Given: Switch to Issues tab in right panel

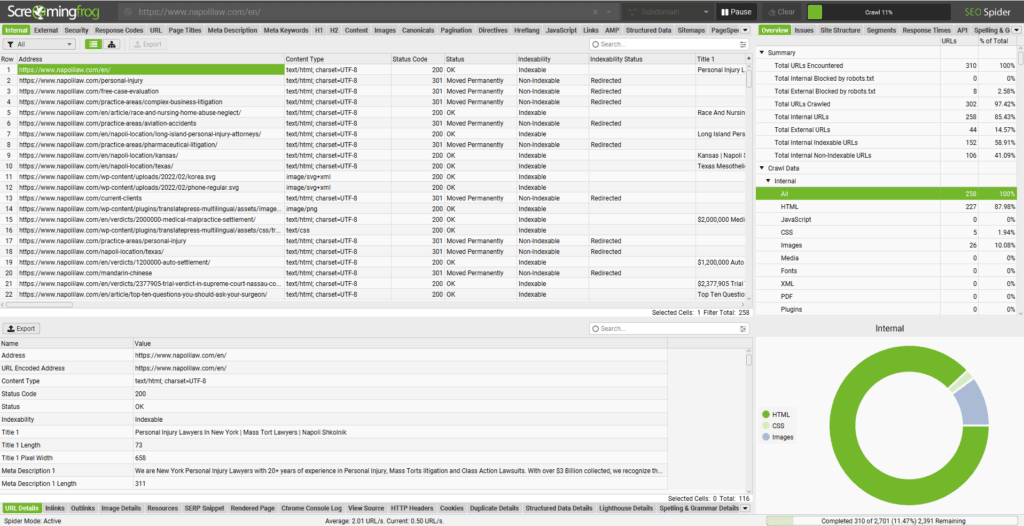Looking at the screenshot, I should tap(804, 30).
